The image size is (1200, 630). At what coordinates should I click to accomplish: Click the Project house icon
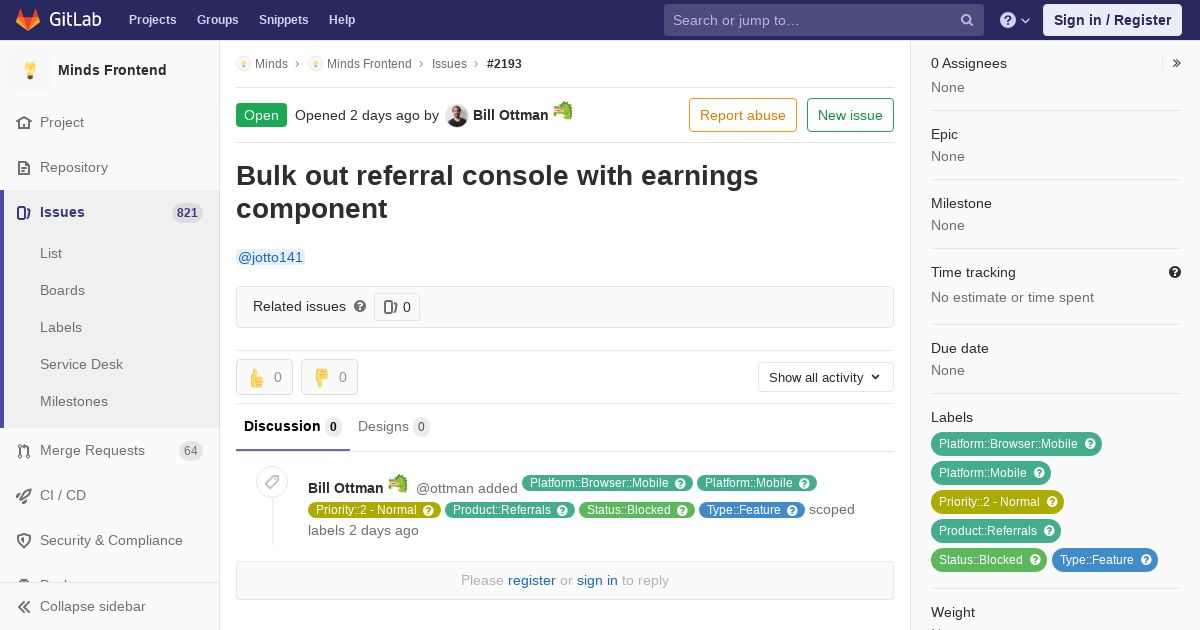24,122
